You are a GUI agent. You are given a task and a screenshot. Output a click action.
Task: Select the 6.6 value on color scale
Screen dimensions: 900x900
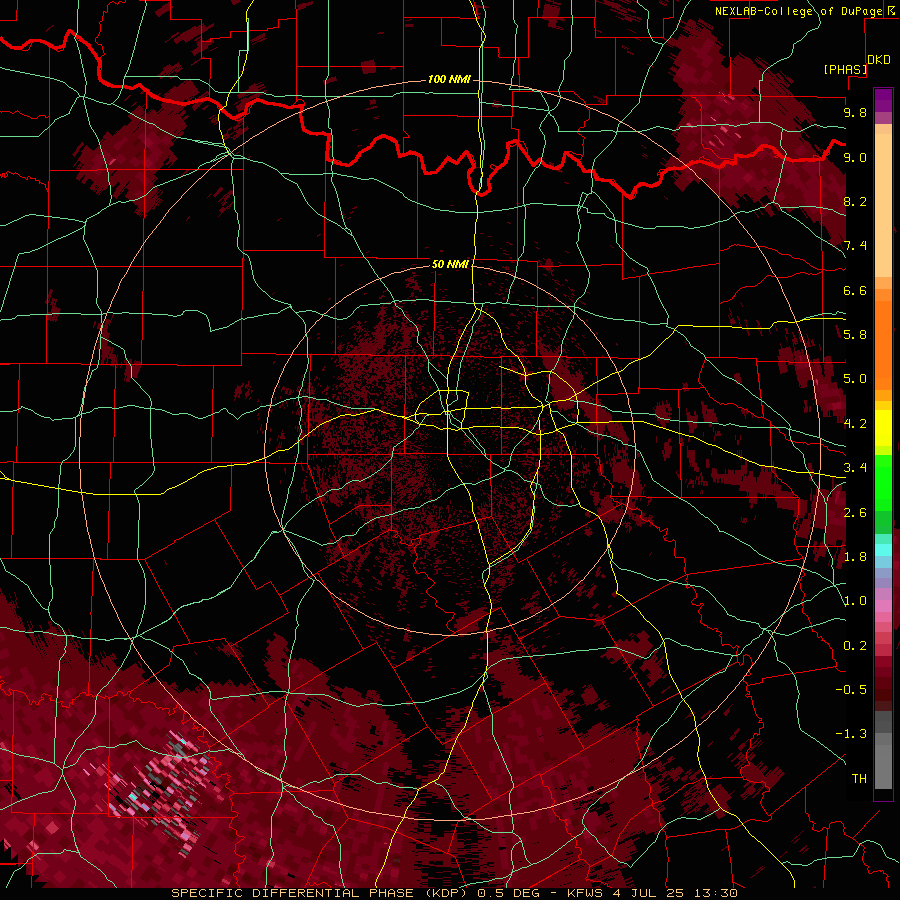[855, 290]
